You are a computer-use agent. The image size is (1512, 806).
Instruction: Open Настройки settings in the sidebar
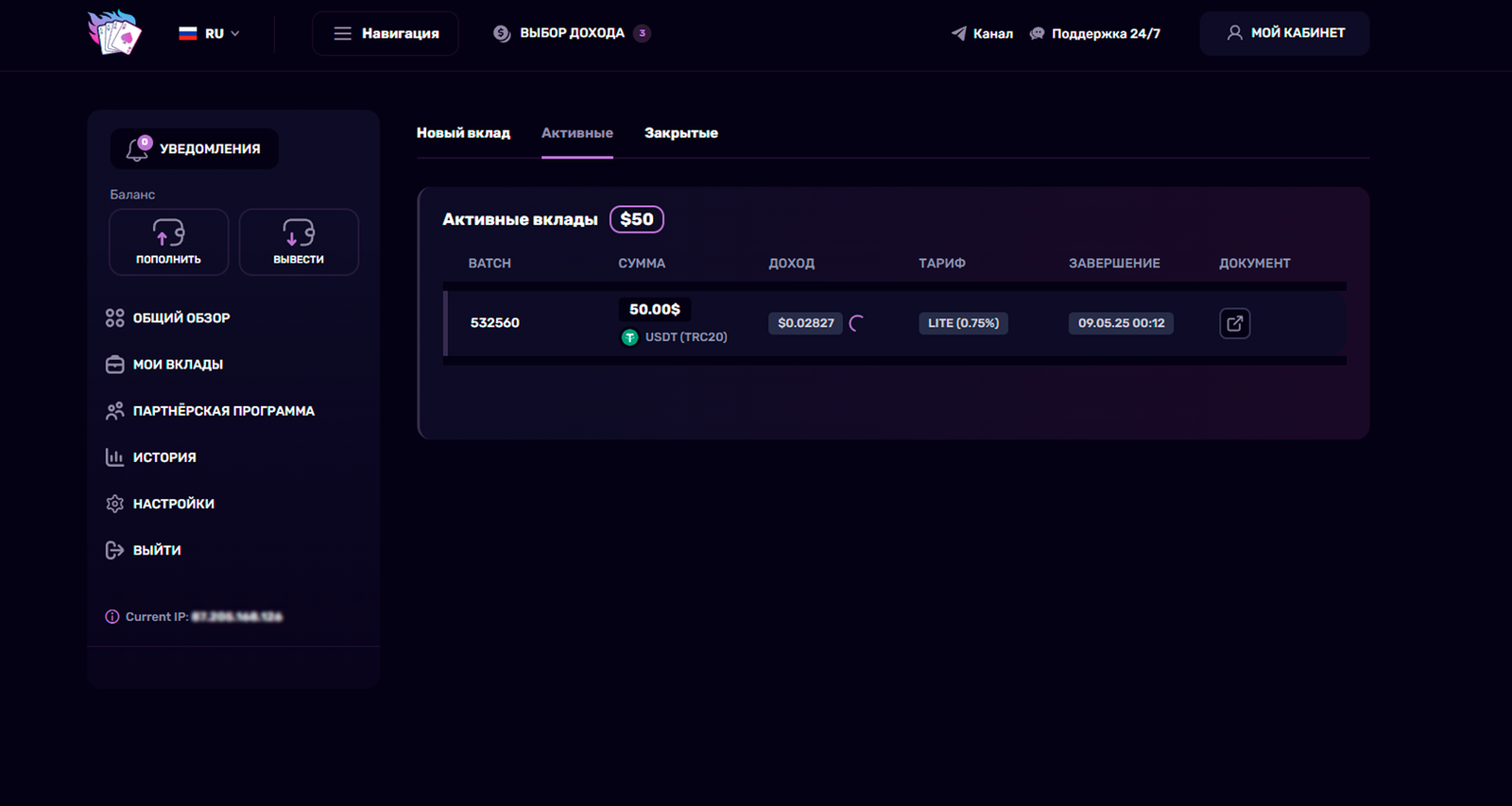tap(173, 504)
